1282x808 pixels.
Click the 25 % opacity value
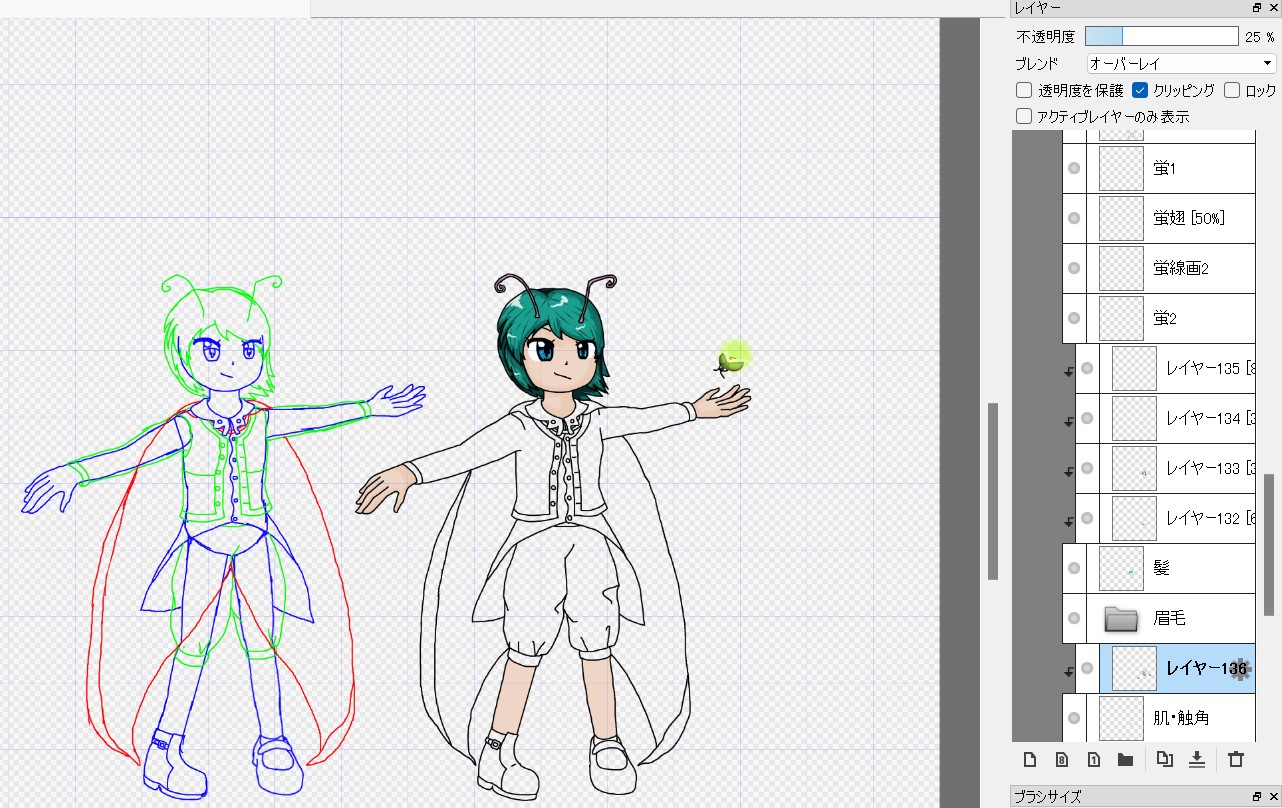pos(1260,37)
